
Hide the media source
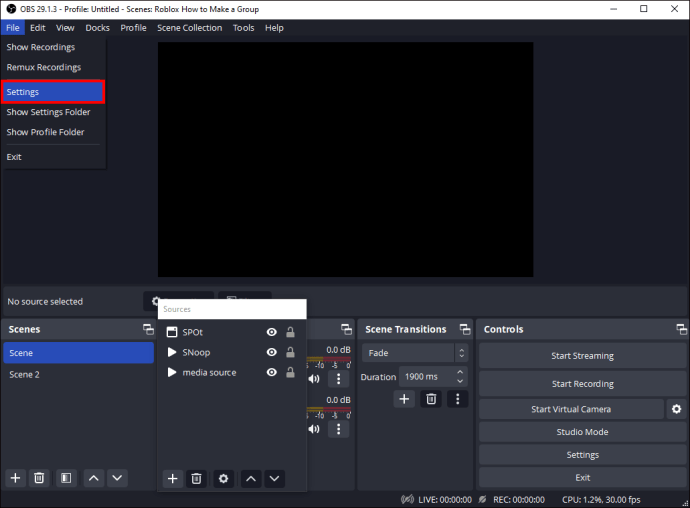pos(272,372)
